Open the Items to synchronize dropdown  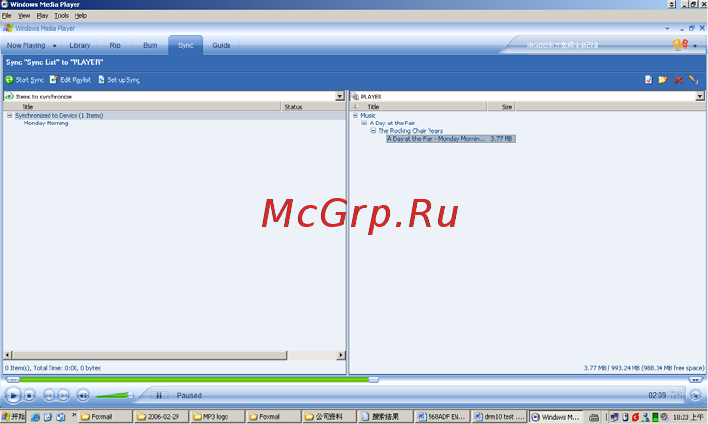point(340,96)
